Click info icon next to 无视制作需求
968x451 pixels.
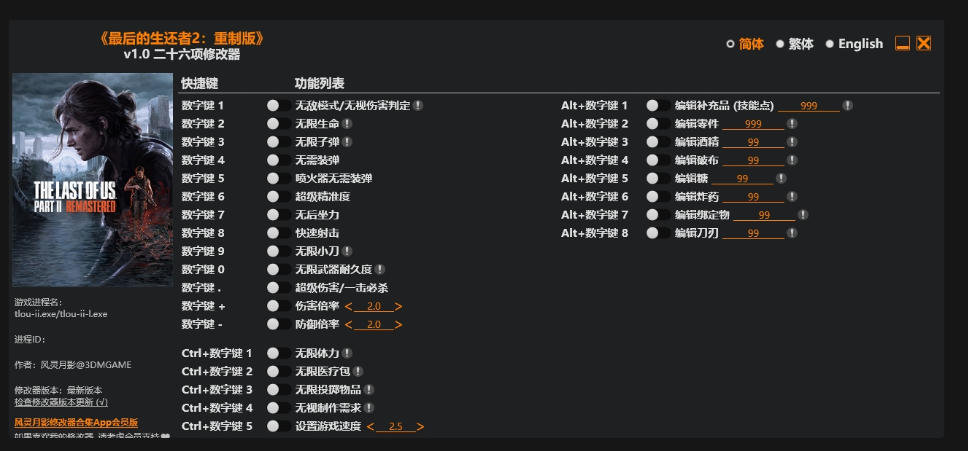(x=369, y=408)
